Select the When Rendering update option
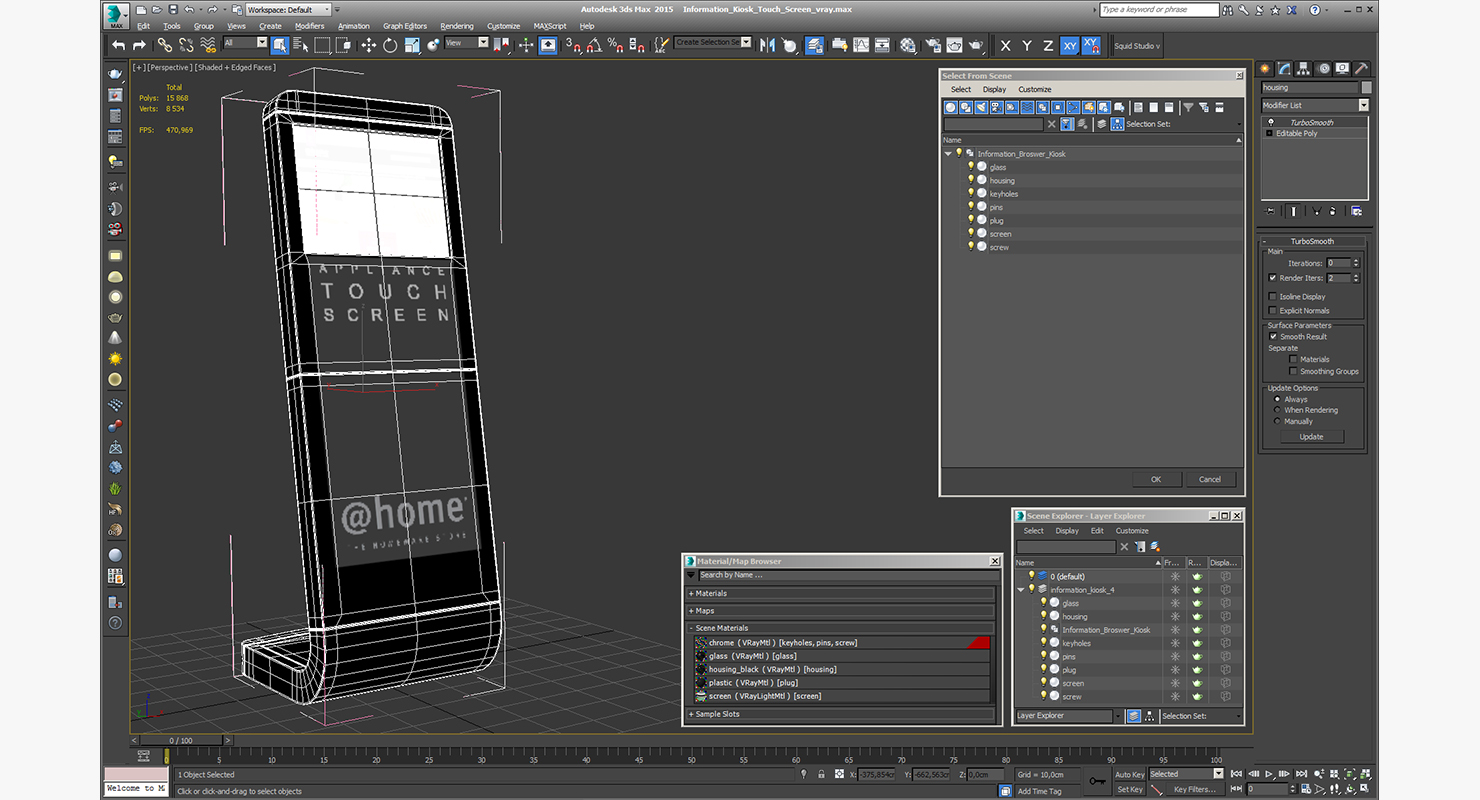The width and height of the screenshot is (1480, 800). pyautogui.click(x=1277, y=410)
